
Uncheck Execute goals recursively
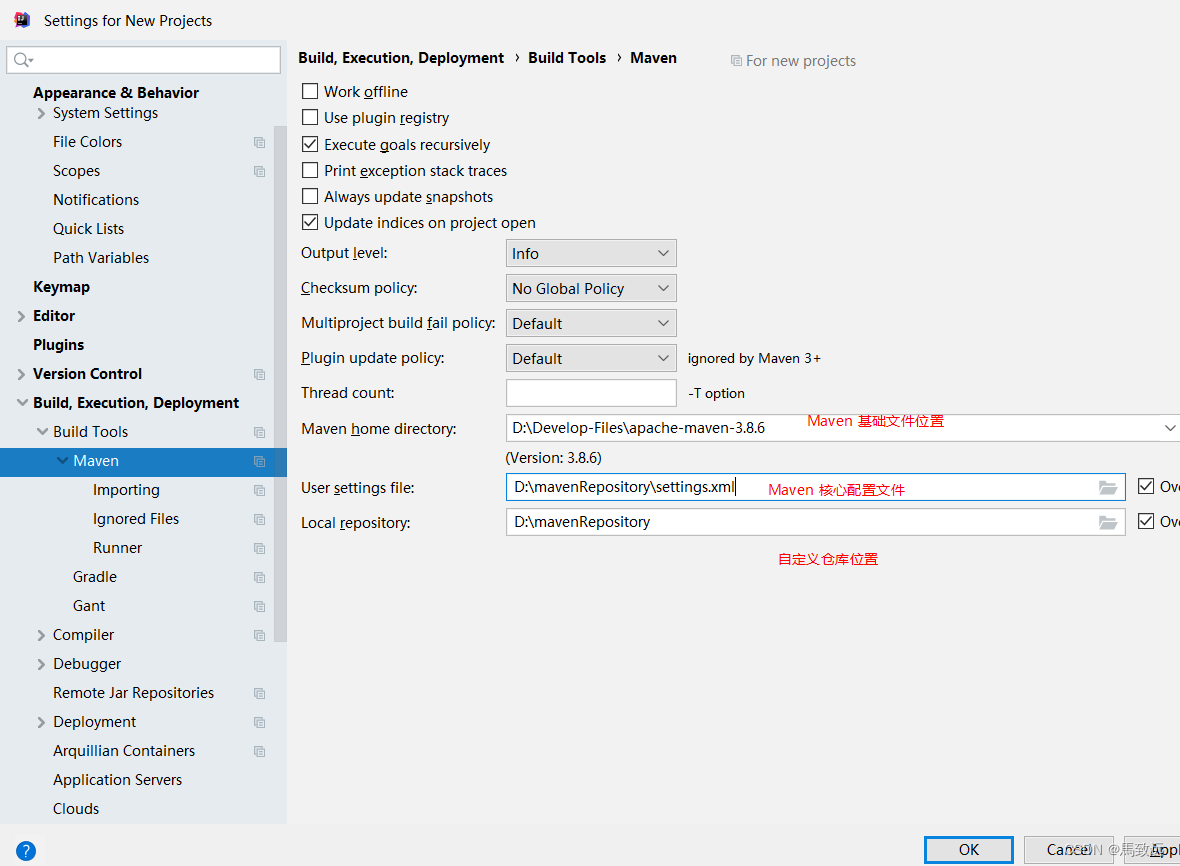point(310,144)
